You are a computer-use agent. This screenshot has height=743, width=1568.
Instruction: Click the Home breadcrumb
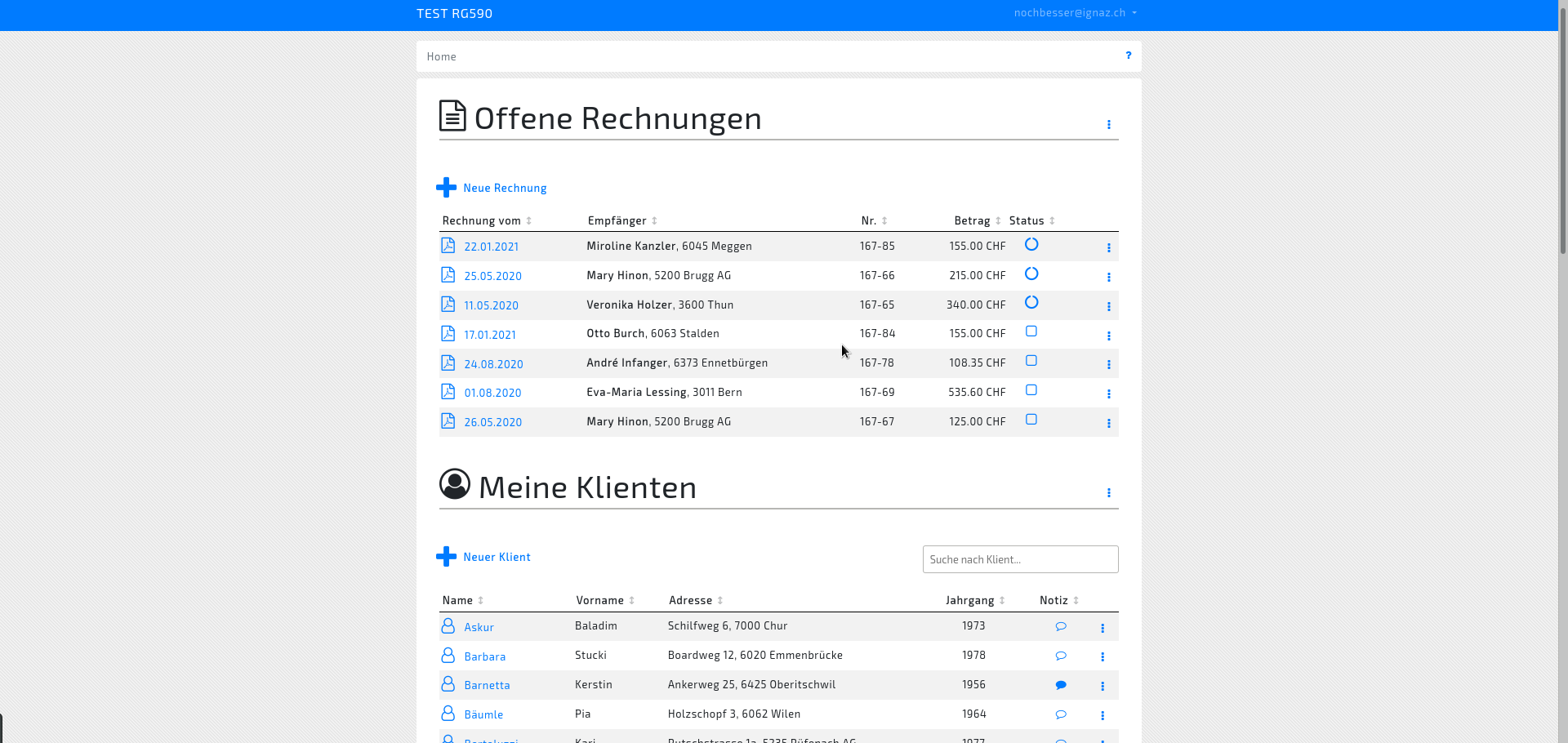click(x=441, y=56)
